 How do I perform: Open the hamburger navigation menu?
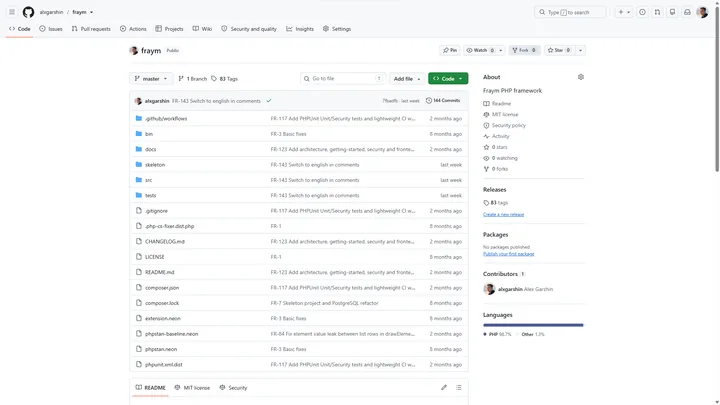pyautogui.click(x=12, y=12)
